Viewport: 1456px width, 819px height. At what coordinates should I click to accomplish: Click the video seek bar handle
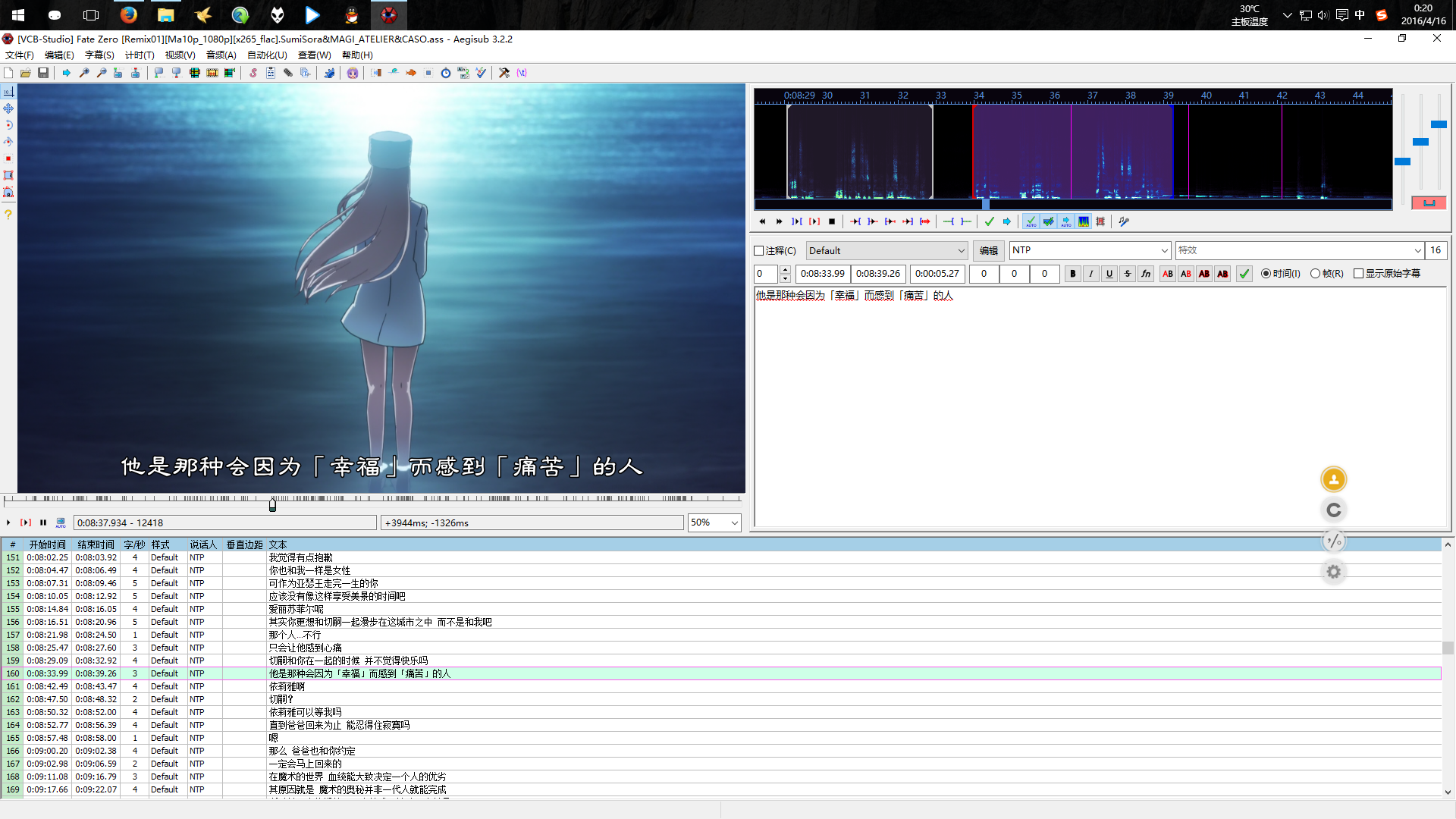pyautogui.click(x=272, y=504)
